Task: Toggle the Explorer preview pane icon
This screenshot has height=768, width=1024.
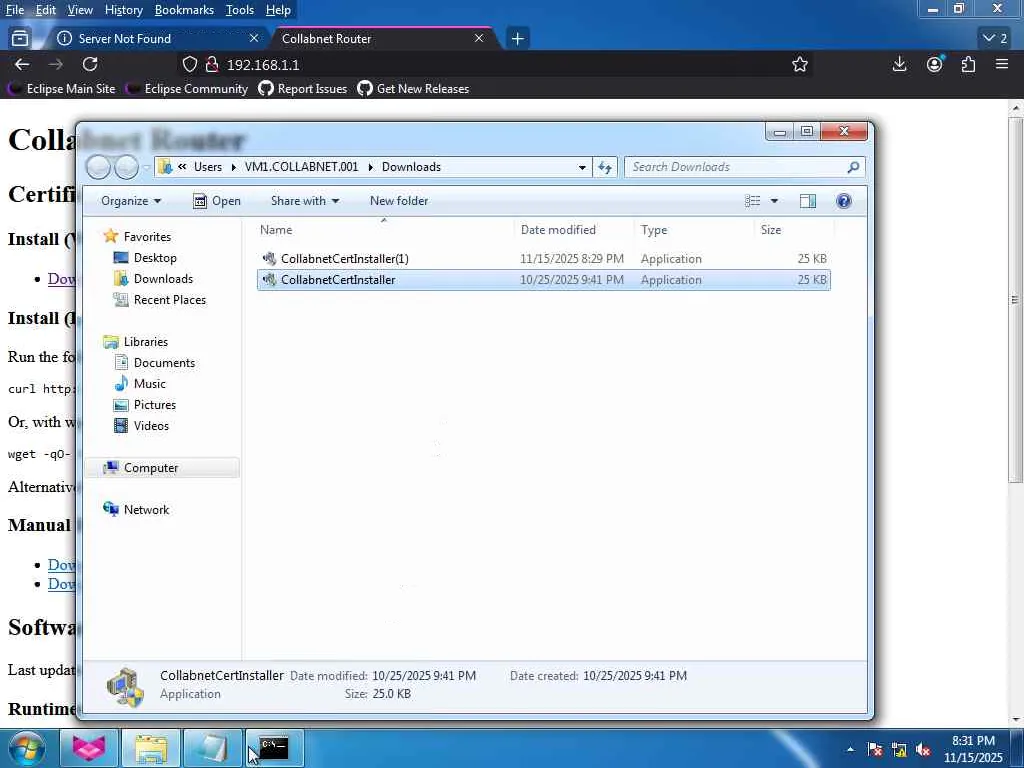Action: [x=808, y=200]
